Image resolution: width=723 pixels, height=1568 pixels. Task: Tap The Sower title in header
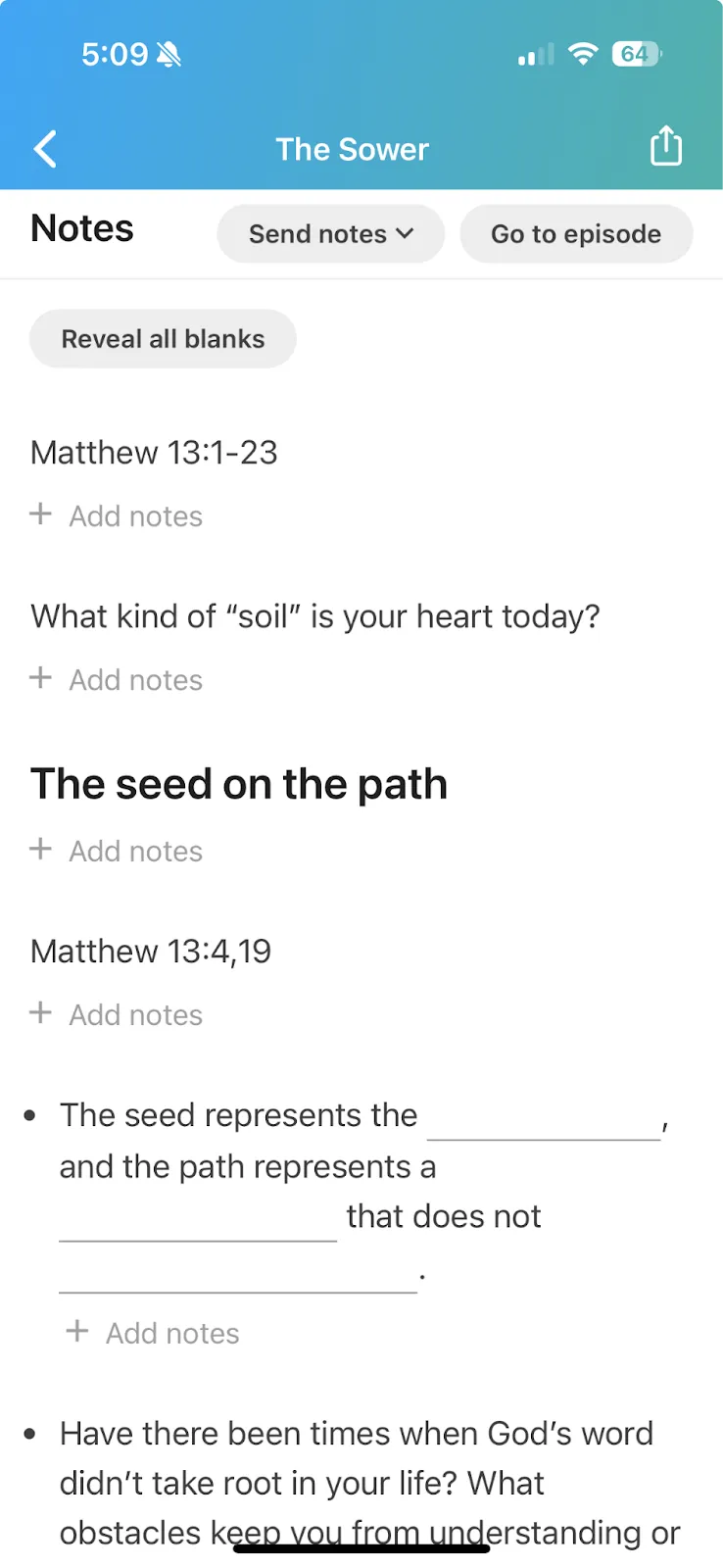pos(352,149)
